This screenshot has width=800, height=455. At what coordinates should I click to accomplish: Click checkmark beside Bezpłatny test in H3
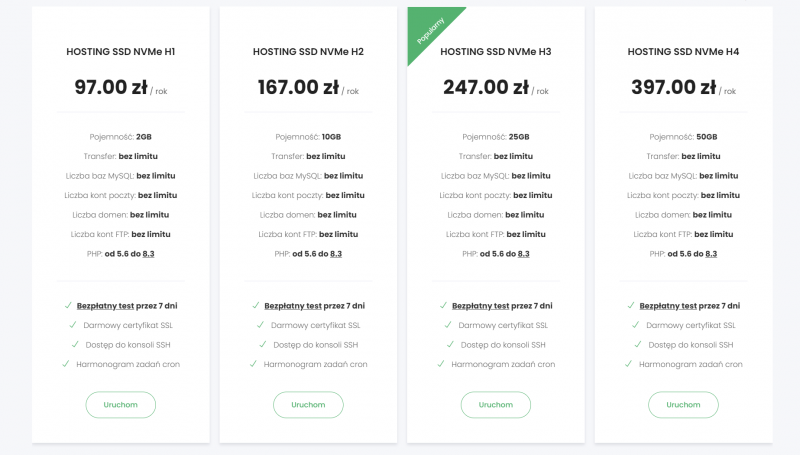coord(443,306)
